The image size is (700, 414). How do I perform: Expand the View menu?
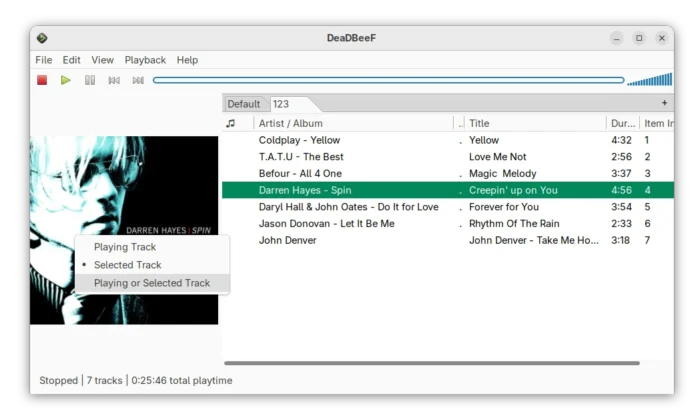click(x=103, y=60)
